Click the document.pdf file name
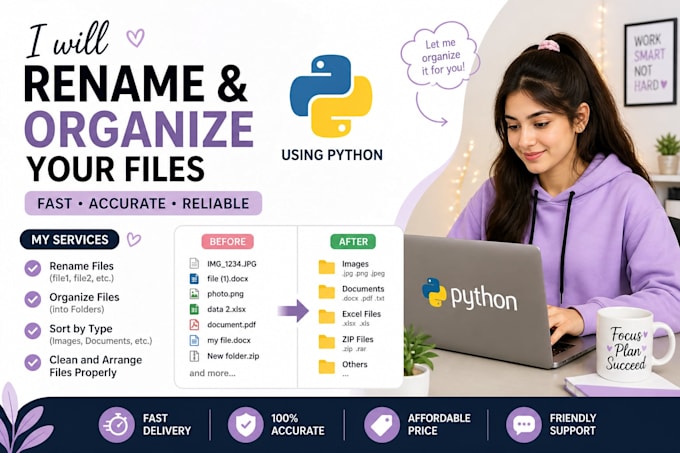Screen dimensions: 680x453 (232, 325)
